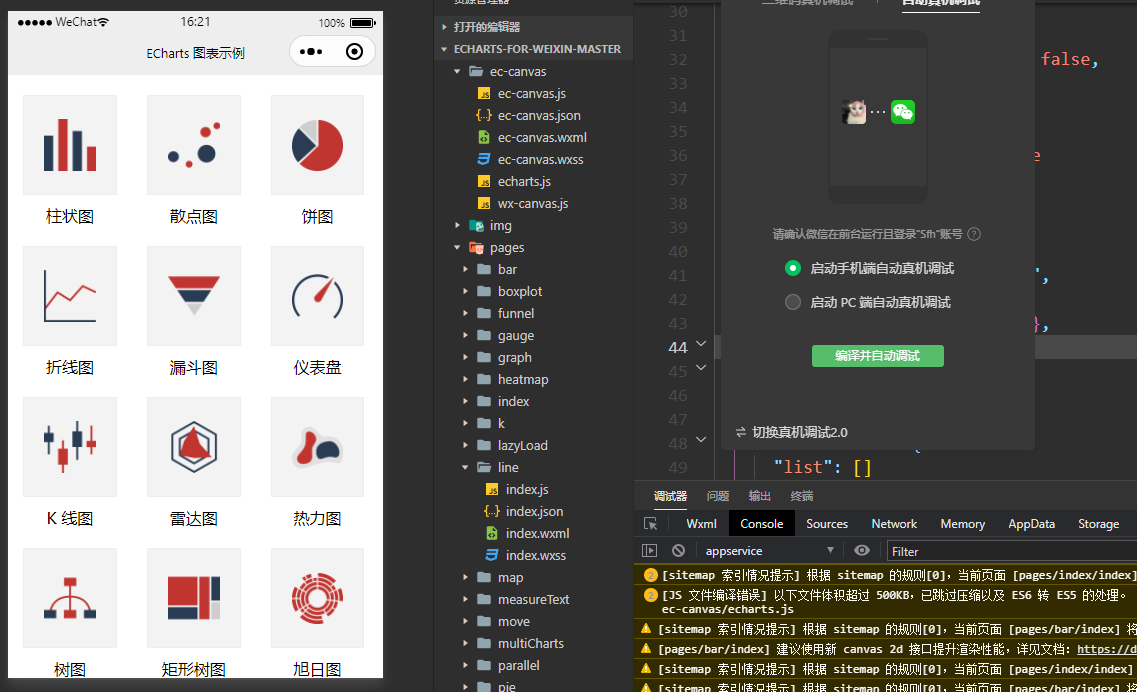Select 启动手机端自动真机调试 radio option
The width and height of the screenshot is (1137, 692).
(x=793, y=268)
